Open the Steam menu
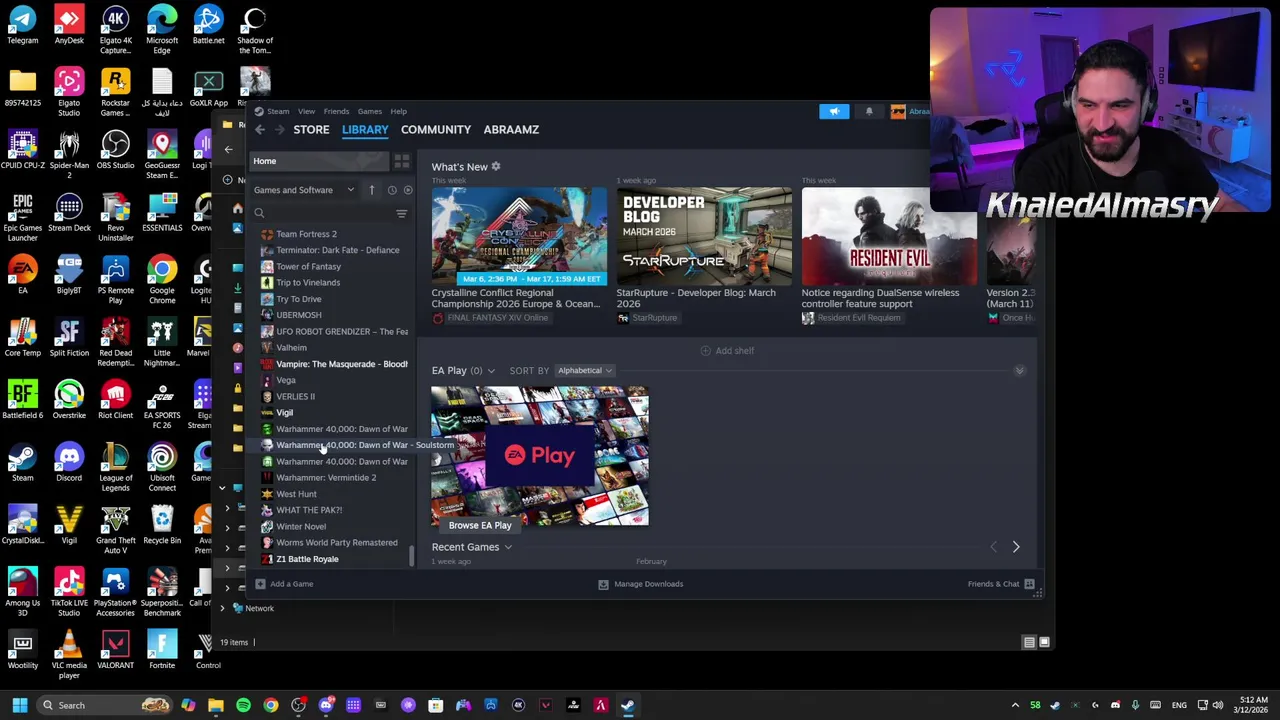Image resolution: width=1280 pixels, height=720 pixels. (278, 111)
